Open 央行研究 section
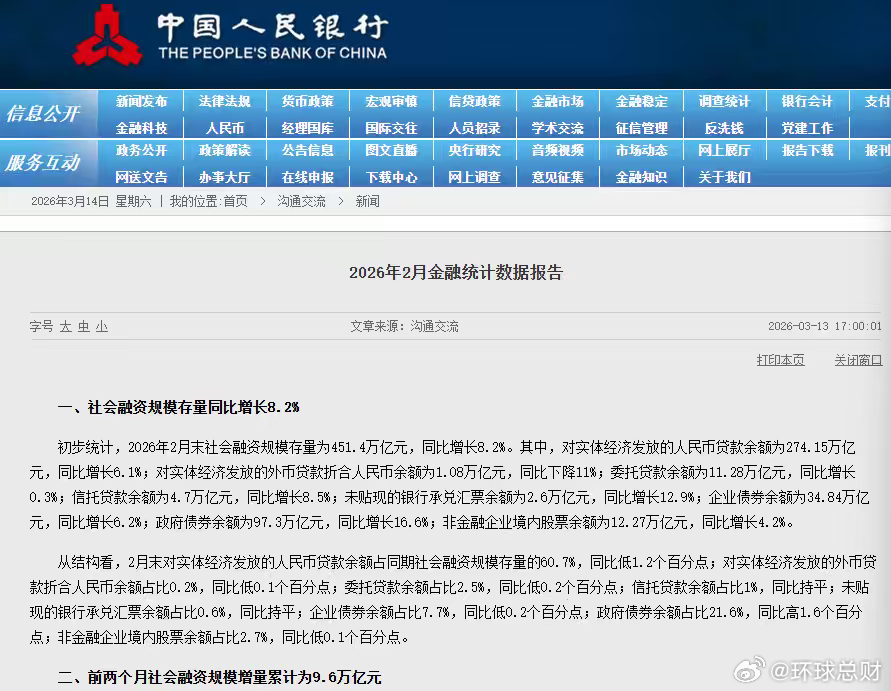Screen dimensions: 891x691 click(474, 151)
